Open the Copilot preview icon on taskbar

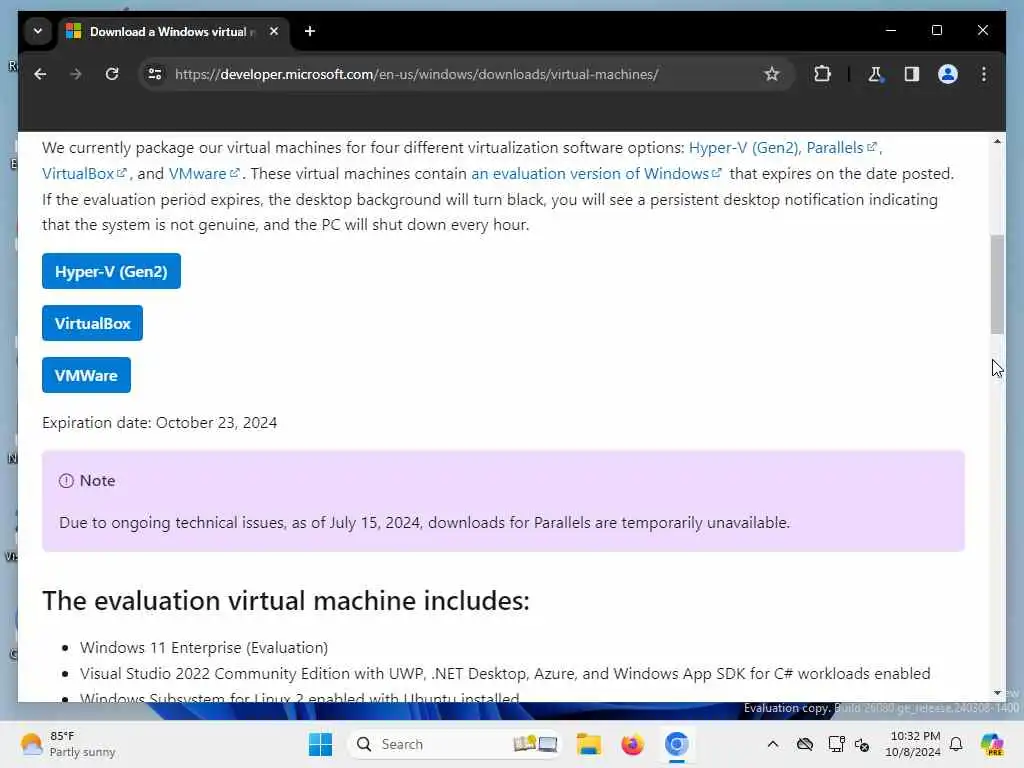tap(992, 744)
